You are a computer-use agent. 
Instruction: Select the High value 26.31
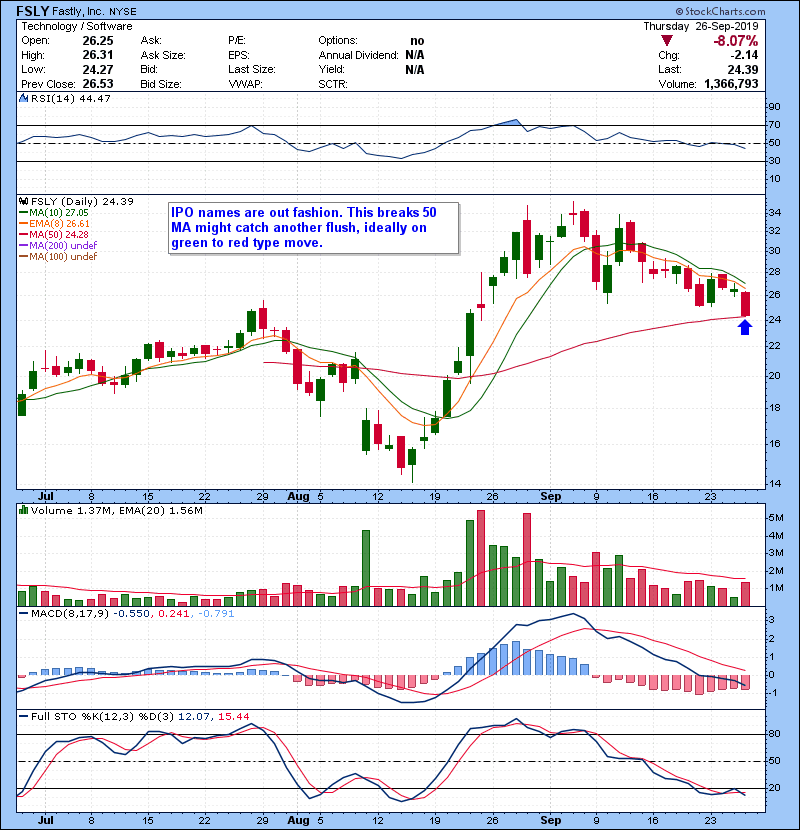[x=98, y=55]
